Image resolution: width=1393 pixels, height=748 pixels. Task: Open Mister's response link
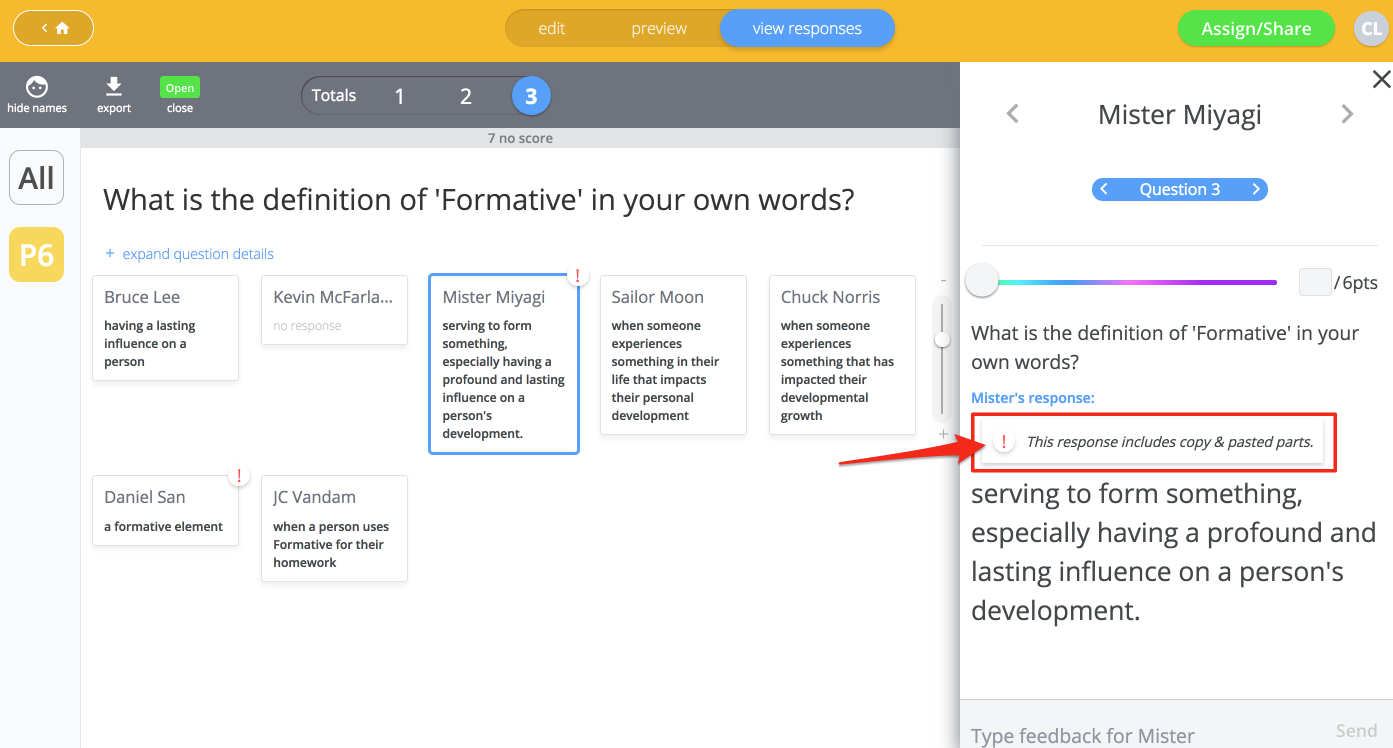click(1032, 397)
